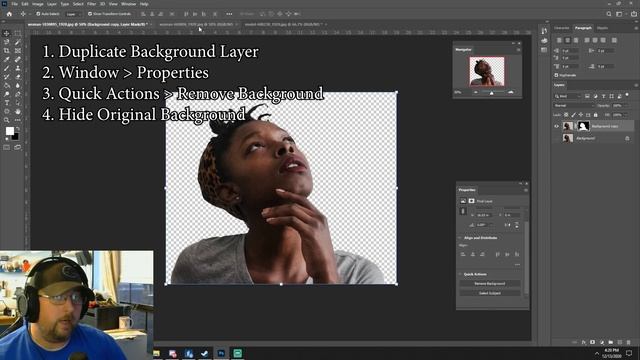Toggle Auto-Select checkbox
640x360 pixels.
coord(38,14)
